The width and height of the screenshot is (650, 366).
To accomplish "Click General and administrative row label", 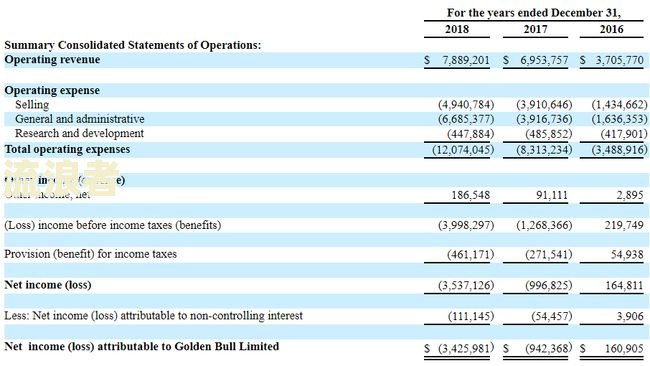I will 80,119.
